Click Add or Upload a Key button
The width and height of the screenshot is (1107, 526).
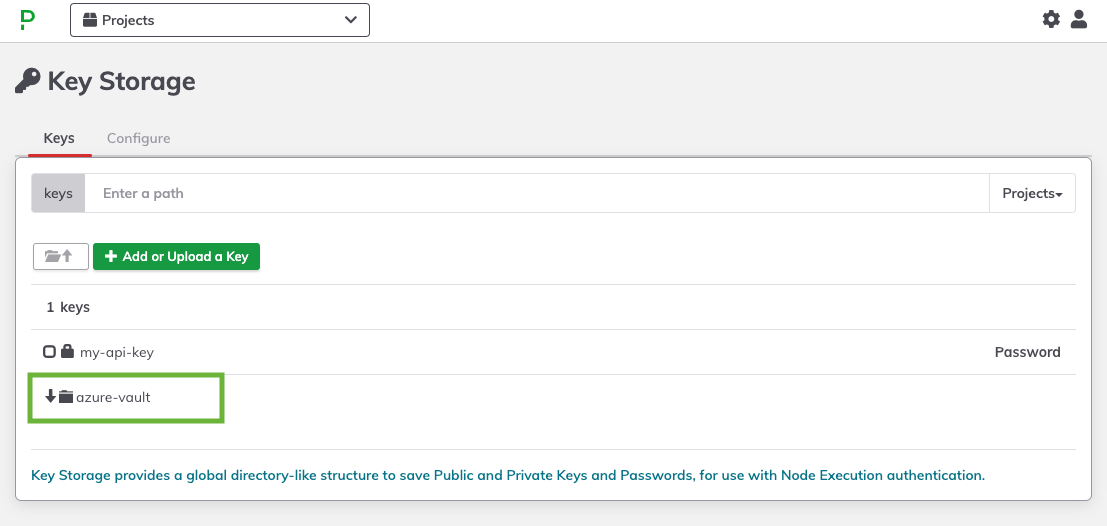pos(176,256)
